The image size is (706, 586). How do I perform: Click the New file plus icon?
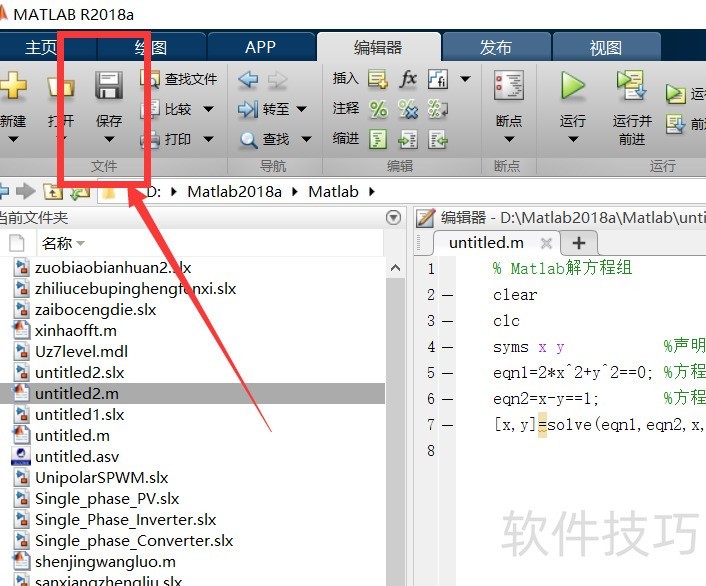coord(13,85)
